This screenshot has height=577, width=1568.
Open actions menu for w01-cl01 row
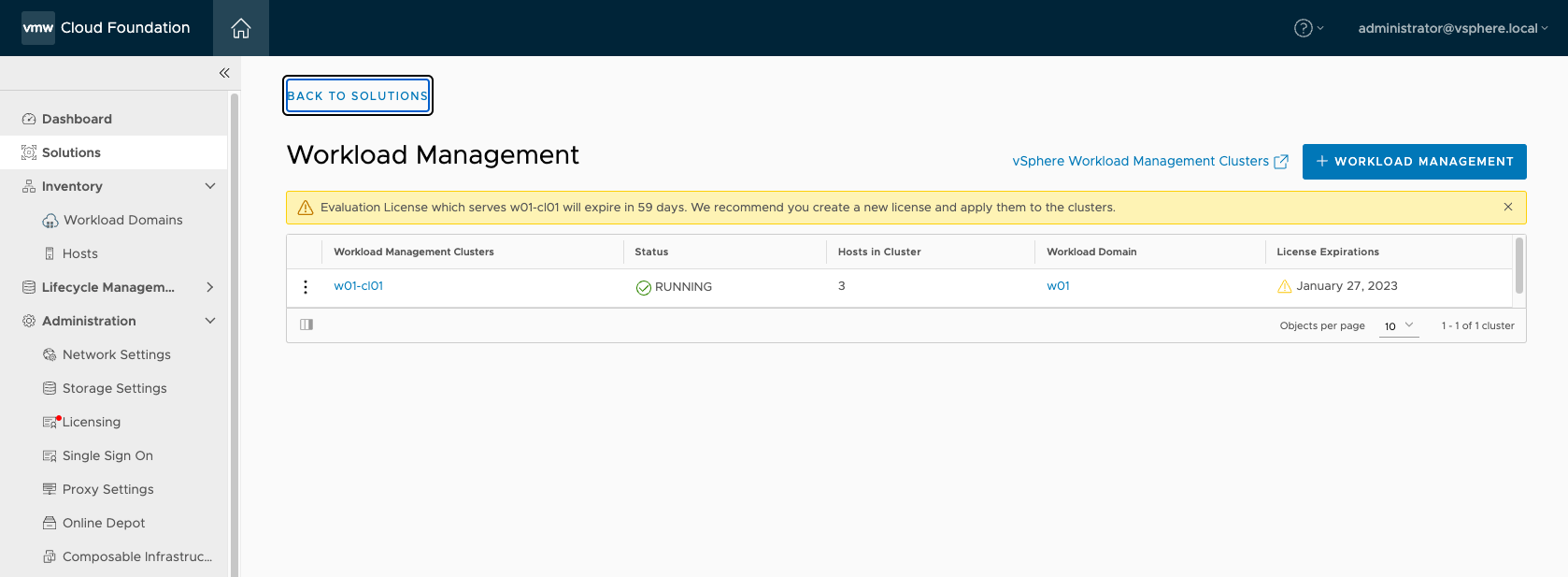click(x=306, y=287)
